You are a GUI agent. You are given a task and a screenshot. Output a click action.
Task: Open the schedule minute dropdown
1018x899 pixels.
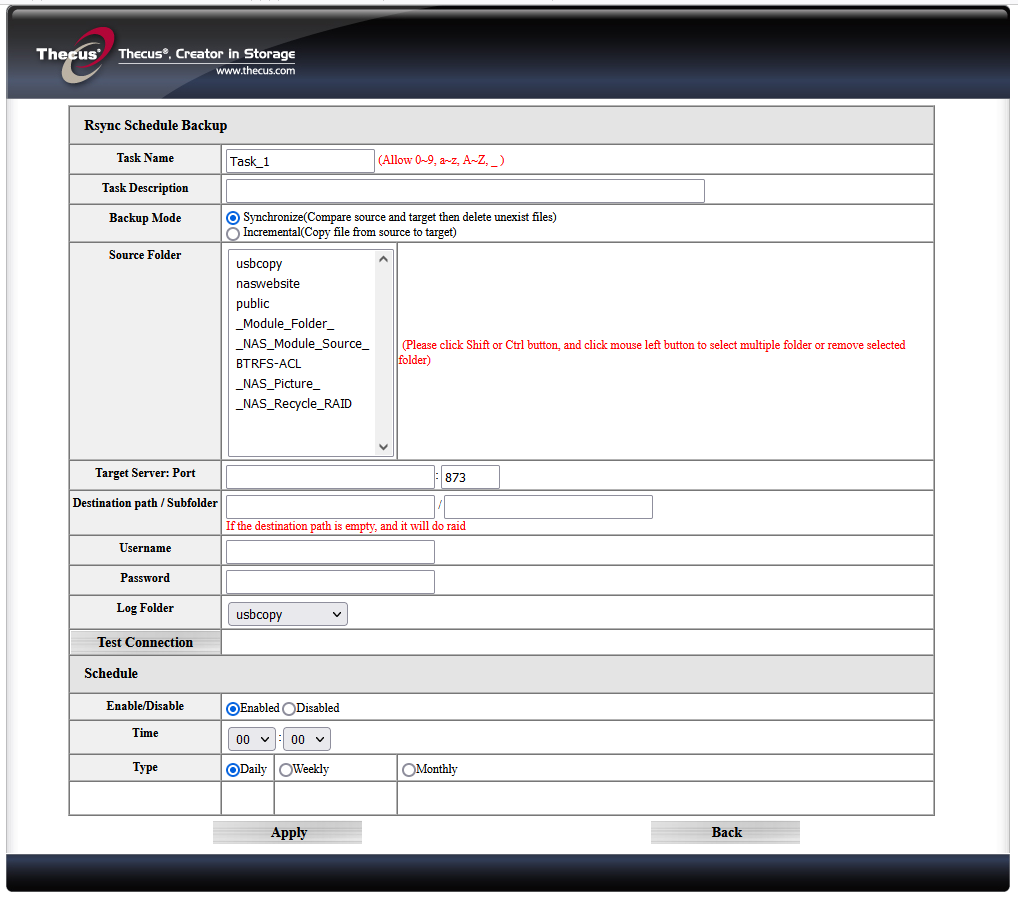pos(306,739)
